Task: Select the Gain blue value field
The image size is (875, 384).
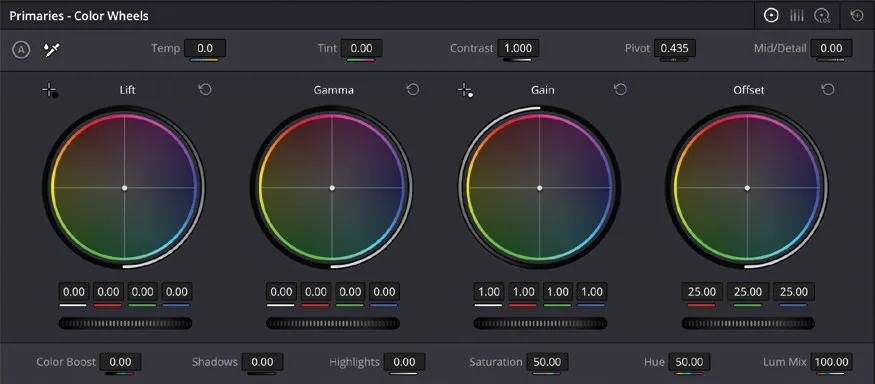Action: [592, 291]
